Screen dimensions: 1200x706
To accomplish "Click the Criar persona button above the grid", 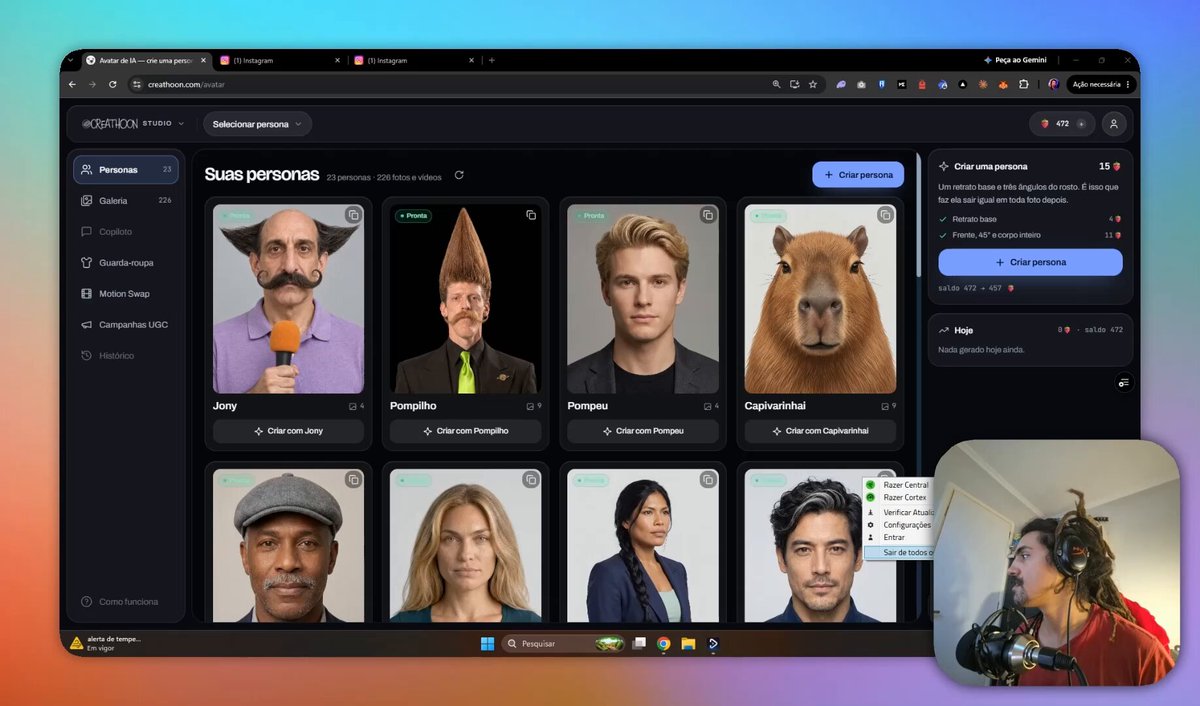I will [858, 175].
